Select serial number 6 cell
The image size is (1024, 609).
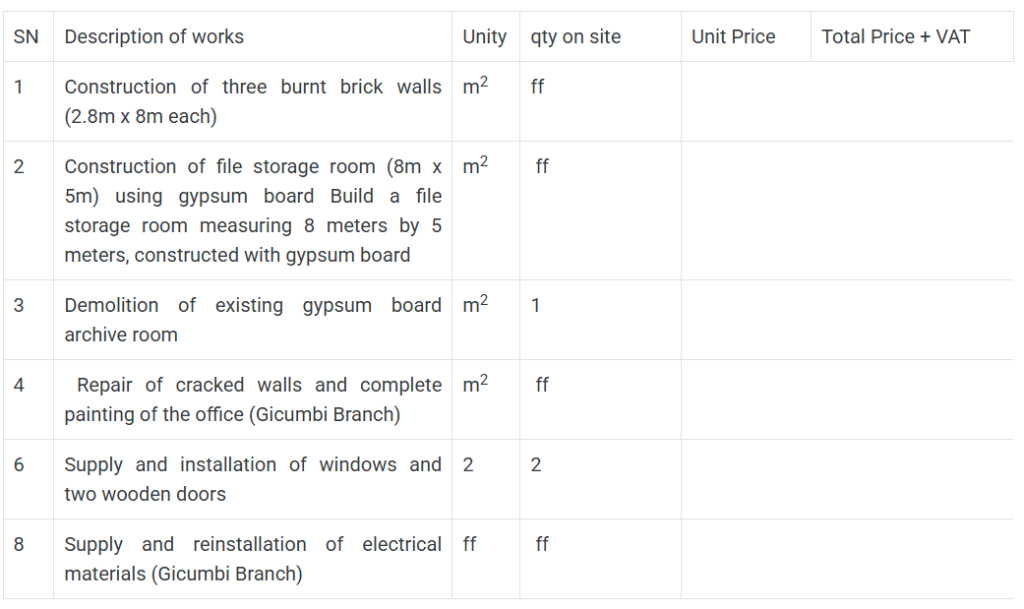click(19, 465)
